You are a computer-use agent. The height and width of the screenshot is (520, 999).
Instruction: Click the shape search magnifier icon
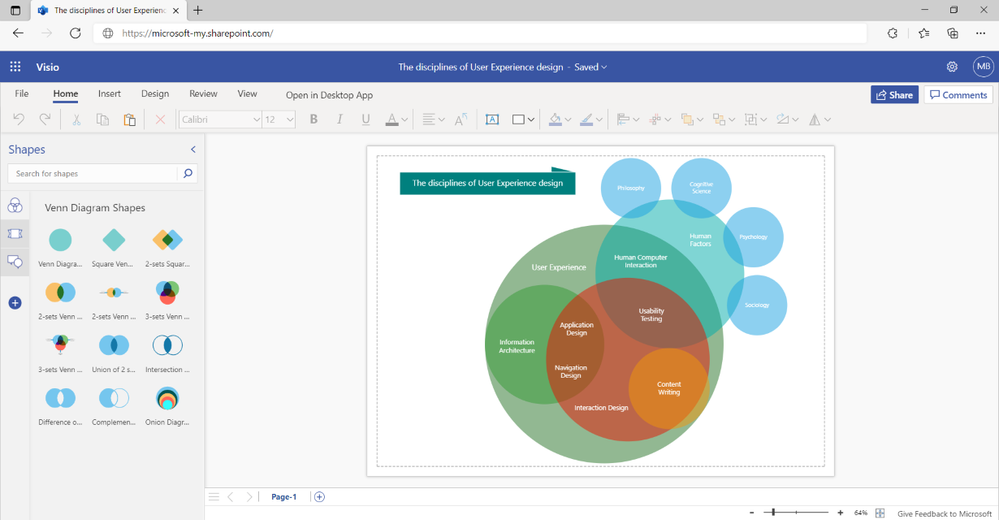tap(187, 174)
